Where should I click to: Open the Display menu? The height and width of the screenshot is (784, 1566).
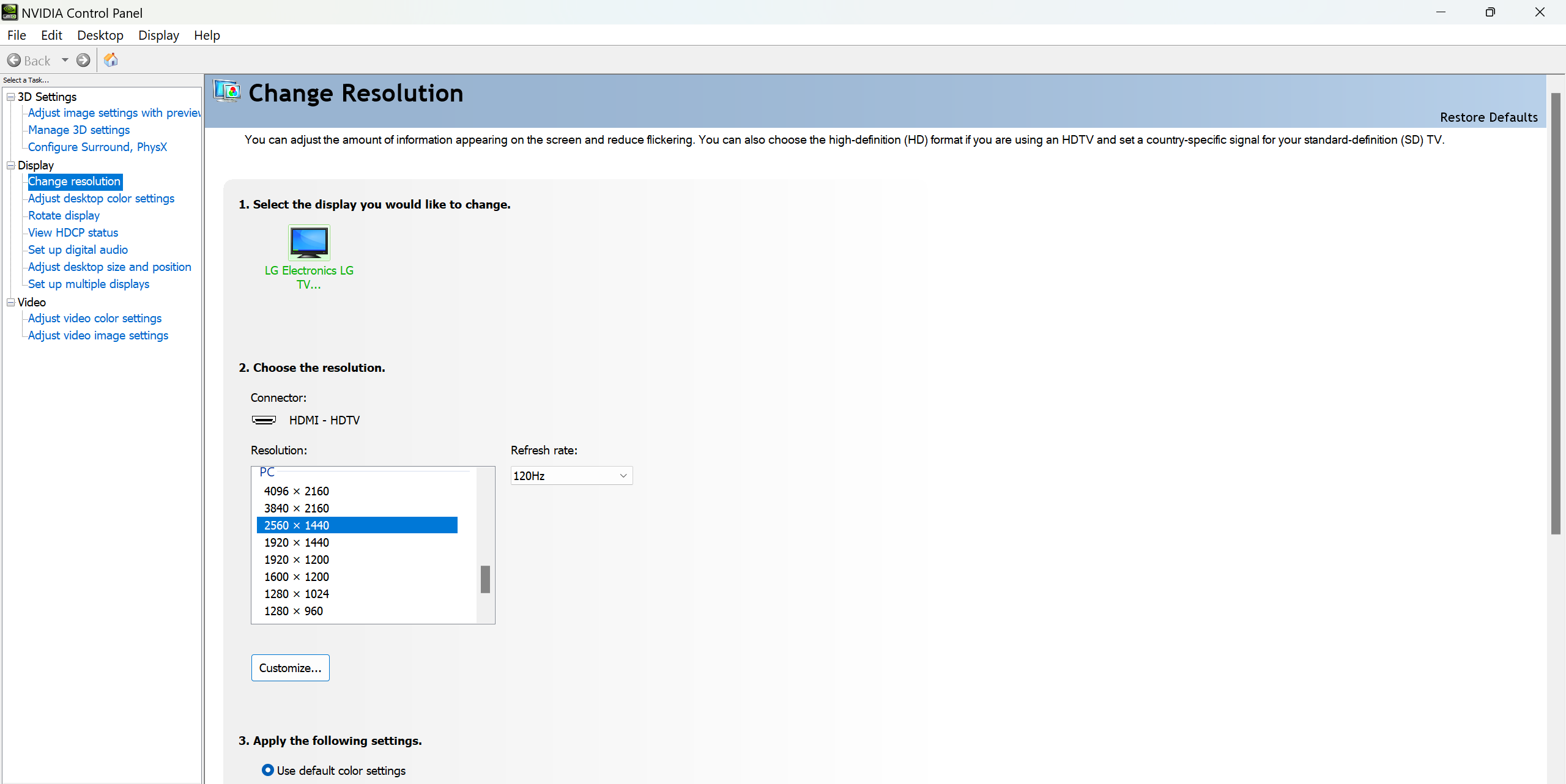158,35
